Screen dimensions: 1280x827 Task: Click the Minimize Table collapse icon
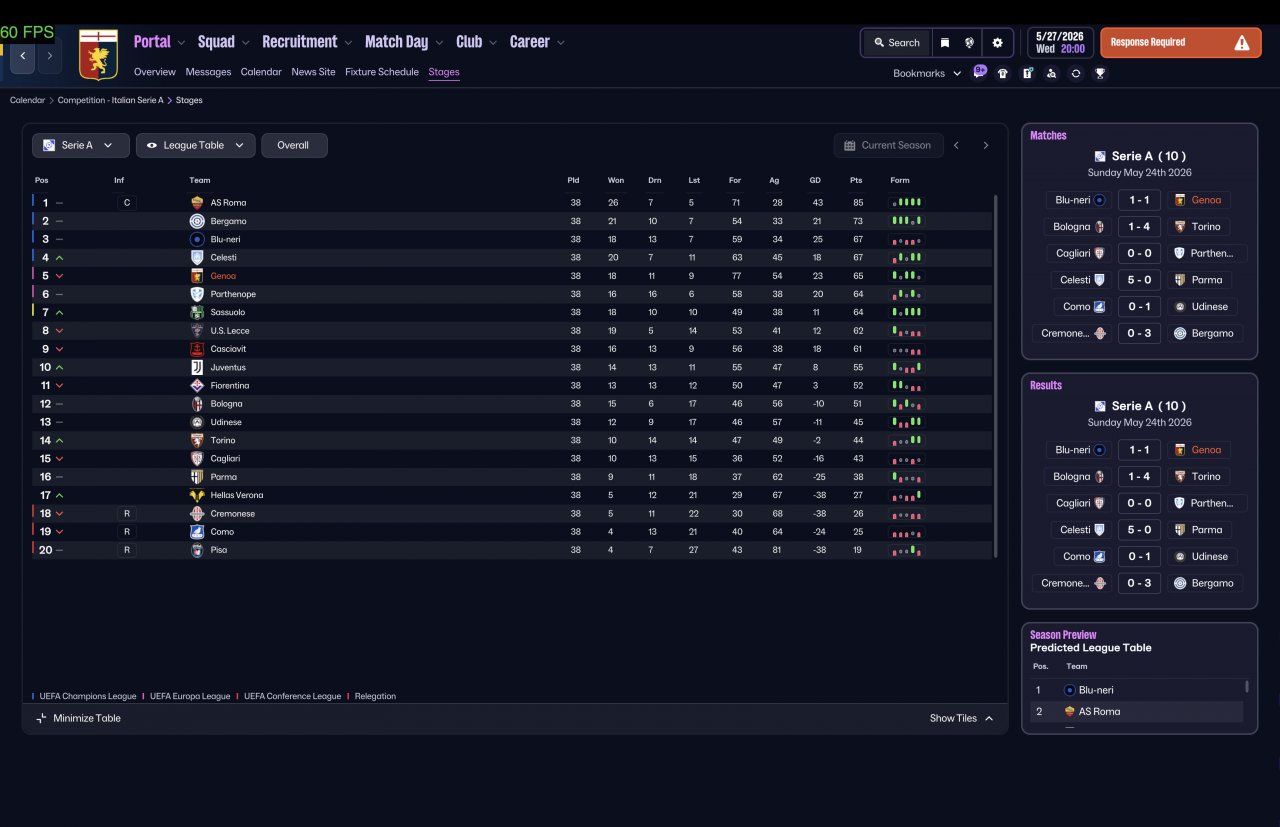pos(41,718)
